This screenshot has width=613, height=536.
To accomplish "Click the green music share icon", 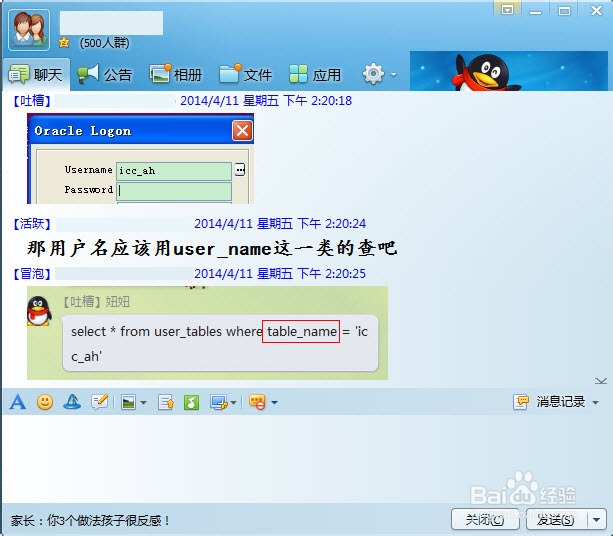I will coord(191,402).
